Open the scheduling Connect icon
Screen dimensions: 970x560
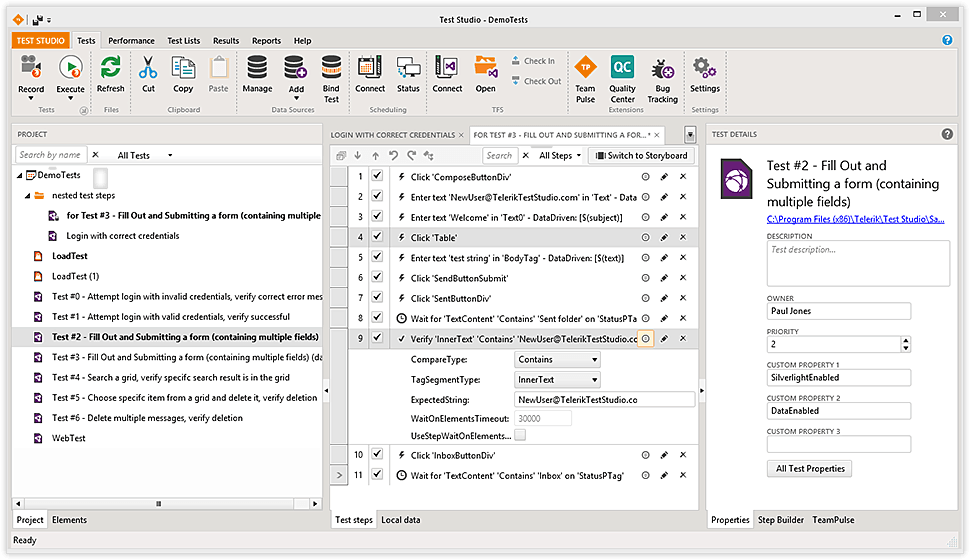tap(370, 67)
